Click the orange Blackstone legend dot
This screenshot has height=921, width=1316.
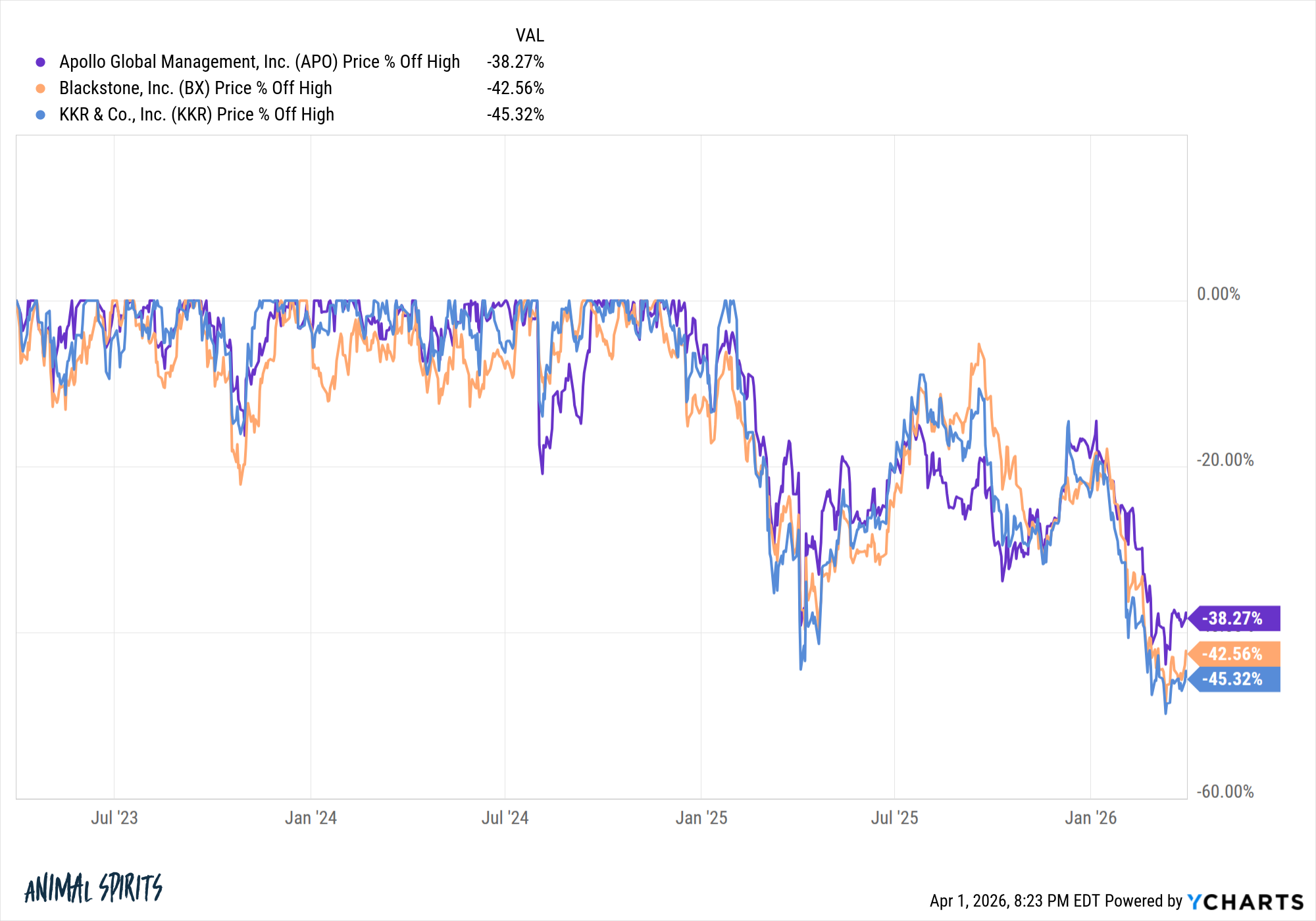coord(41,88)
